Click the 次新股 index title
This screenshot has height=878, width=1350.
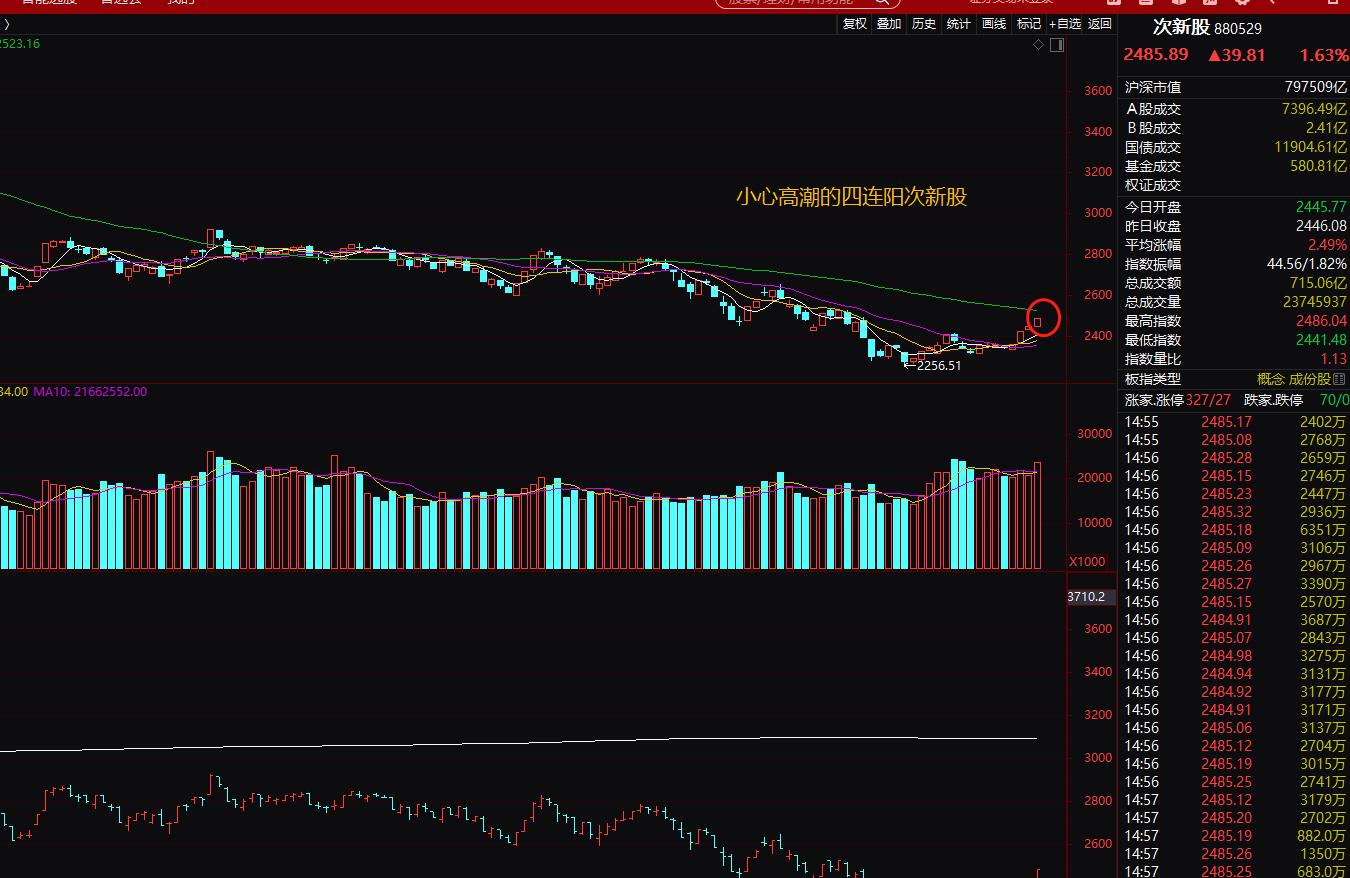click(1181, 28)
